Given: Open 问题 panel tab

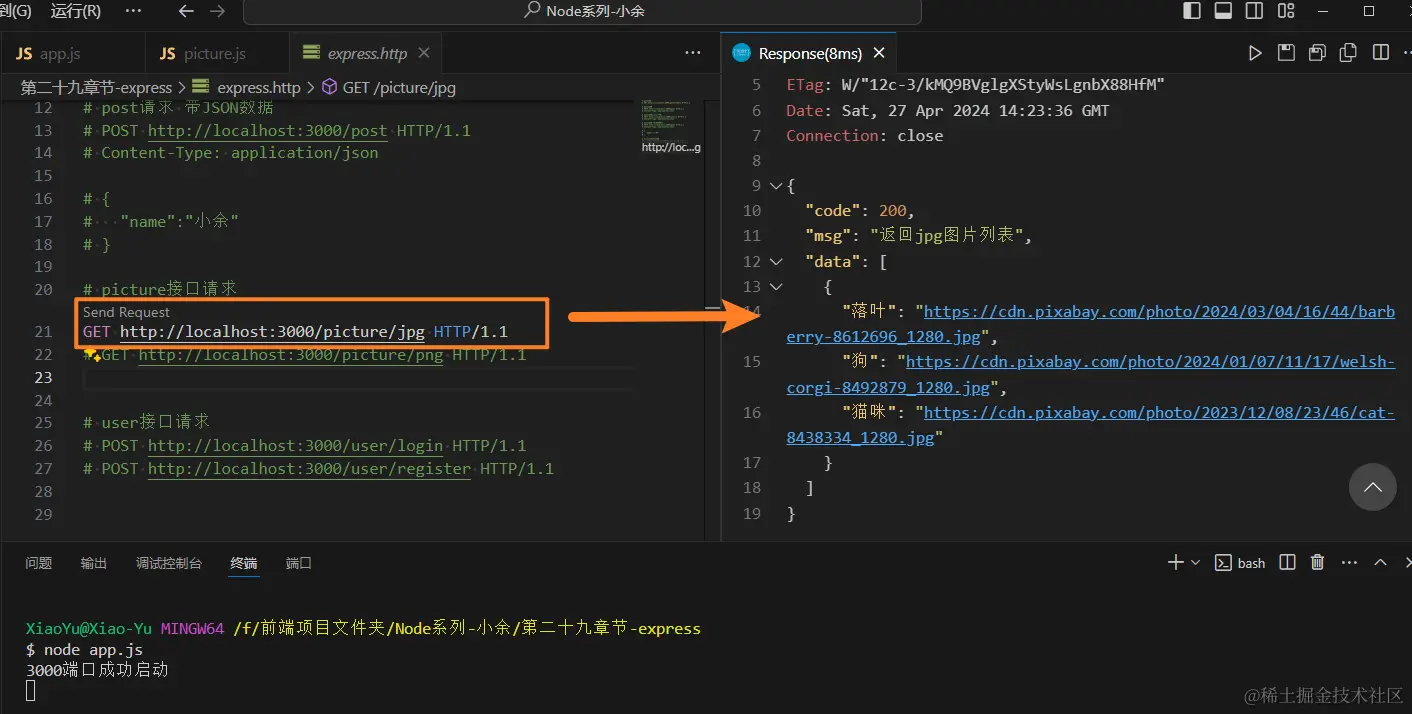Looking at the screenshot, I should click(39, 563).
